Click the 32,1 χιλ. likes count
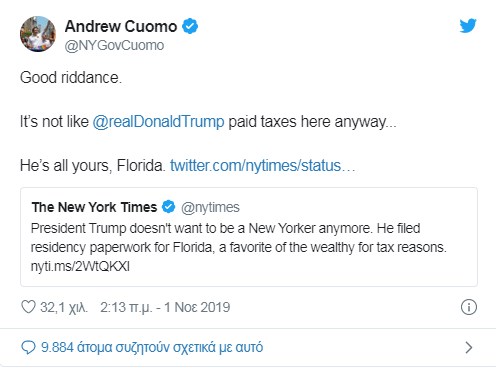Viewport: 496px width, 368px height. coord(64,307)
